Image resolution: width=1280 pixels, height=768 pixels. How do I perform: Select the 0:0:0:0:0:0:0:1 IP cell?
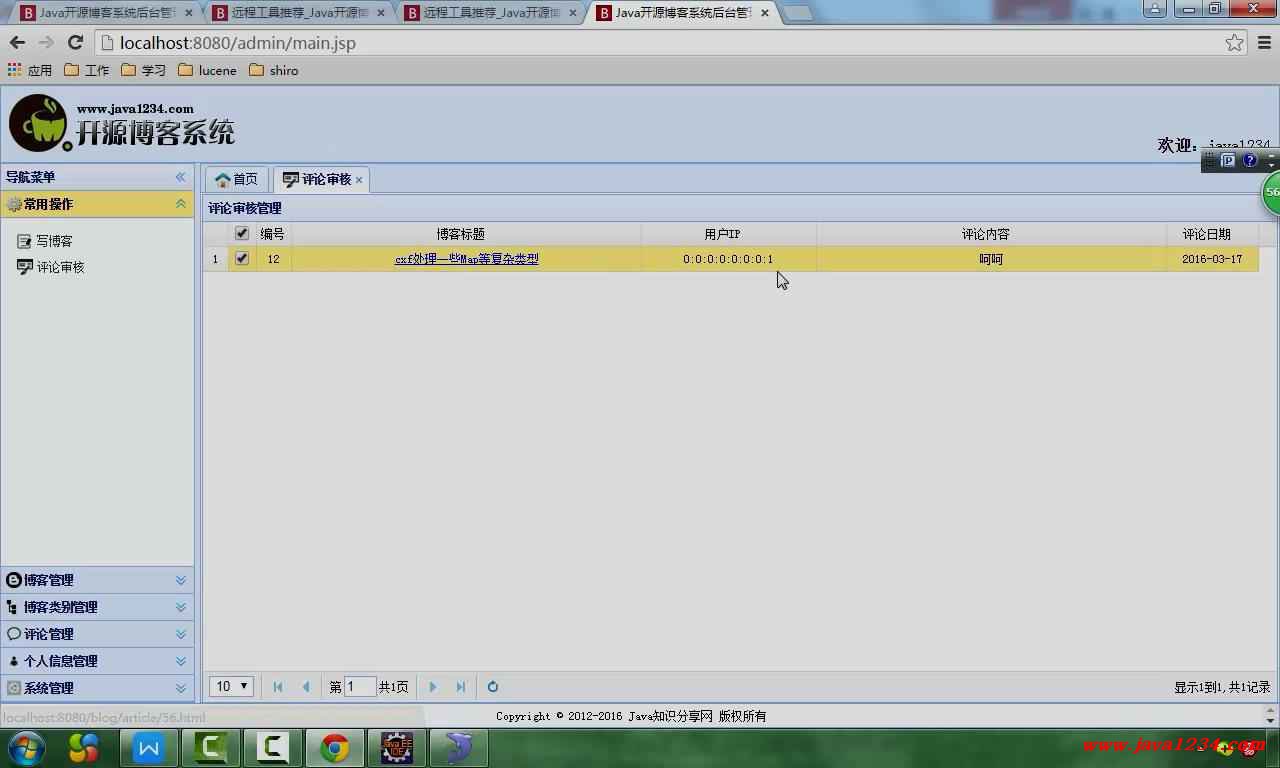(x=729, y=259)
